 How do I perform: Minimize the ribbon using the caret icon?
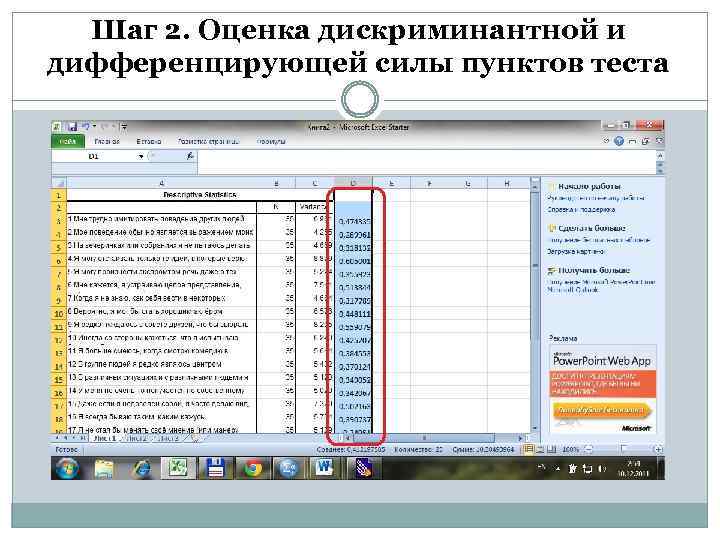[606, 141]
